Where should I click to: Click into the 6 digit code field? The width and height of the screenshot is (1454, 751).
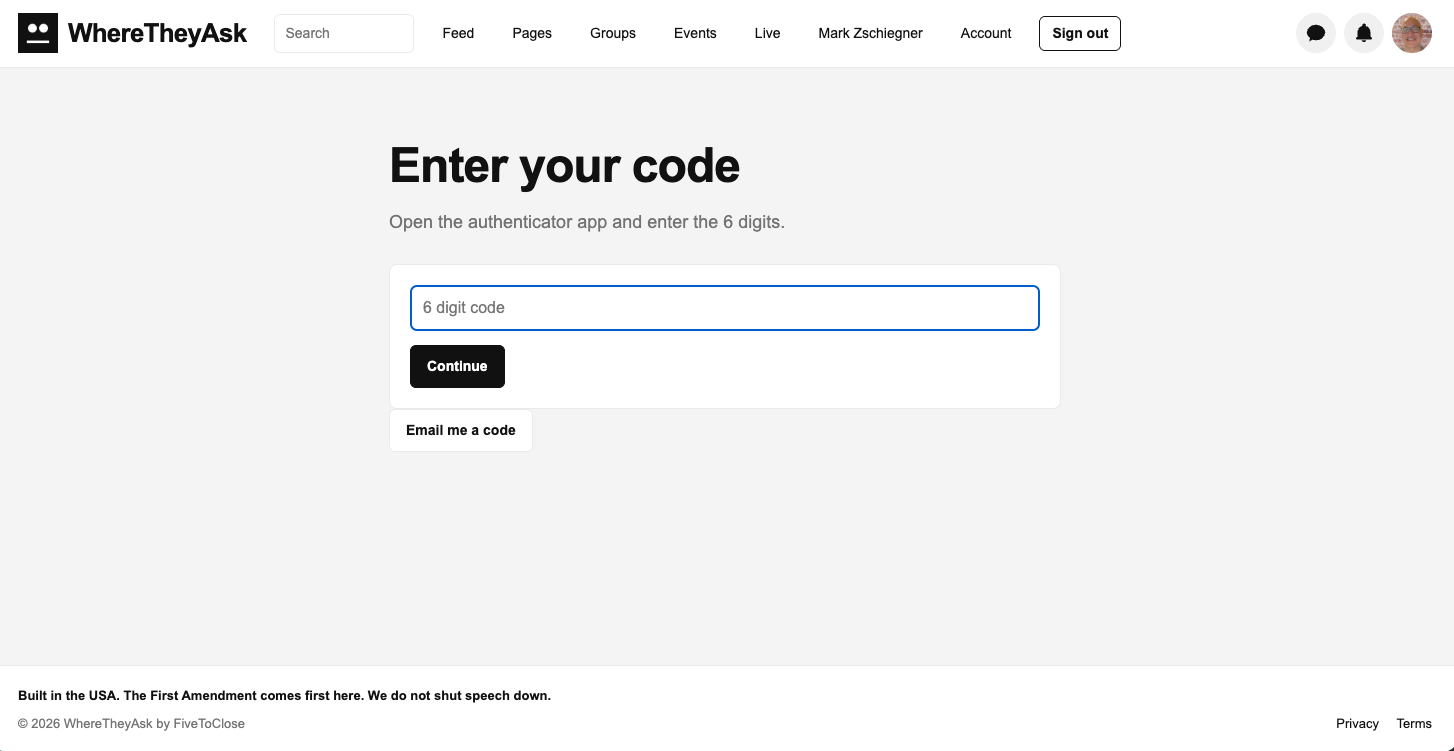725,308
